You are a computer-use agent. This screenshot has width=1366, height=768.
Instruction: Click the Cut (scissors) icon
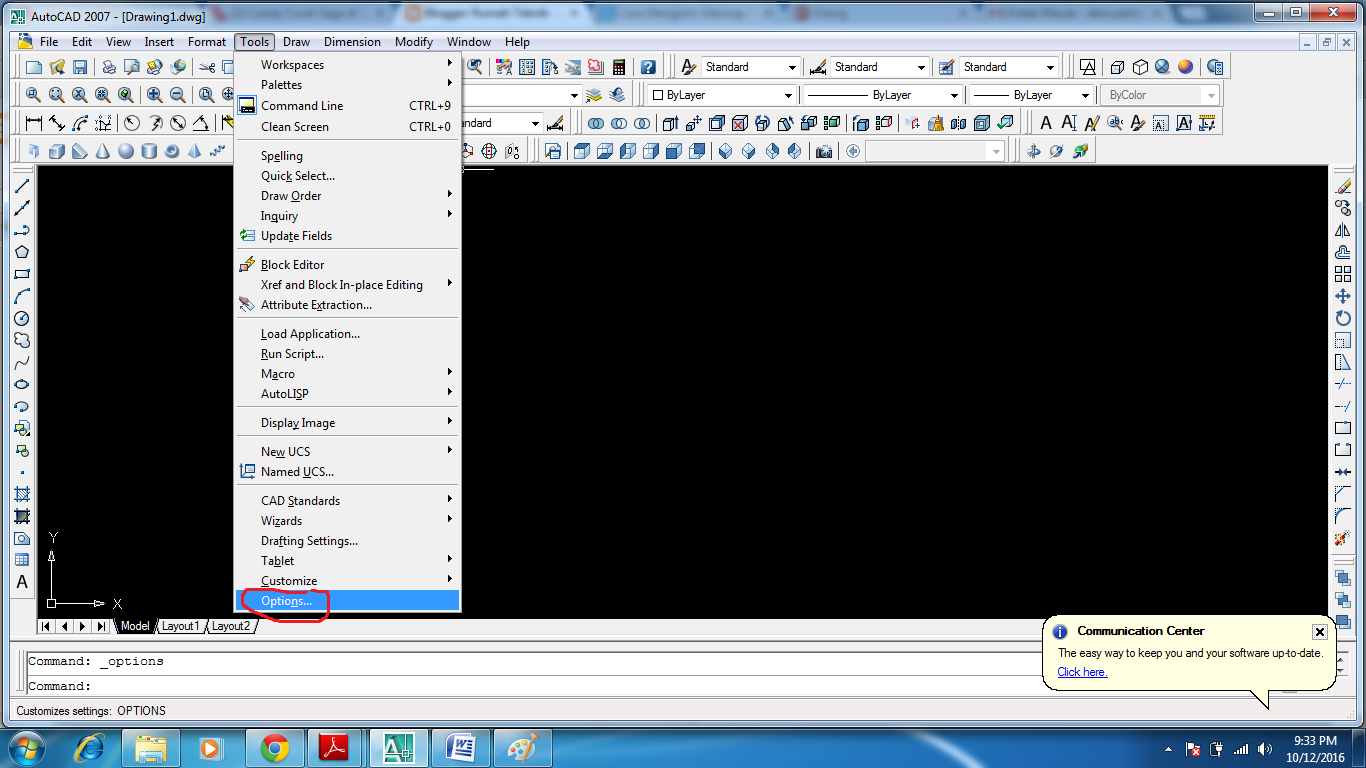coord(207,67)
